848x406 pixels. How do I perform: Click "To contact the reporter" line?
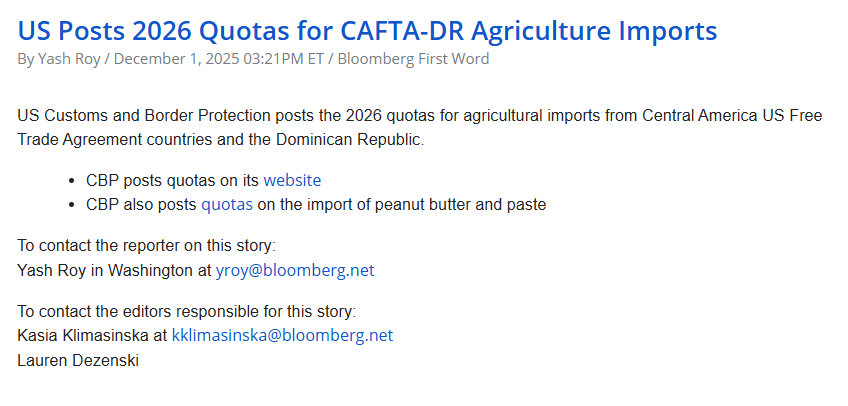pos(147,245)
